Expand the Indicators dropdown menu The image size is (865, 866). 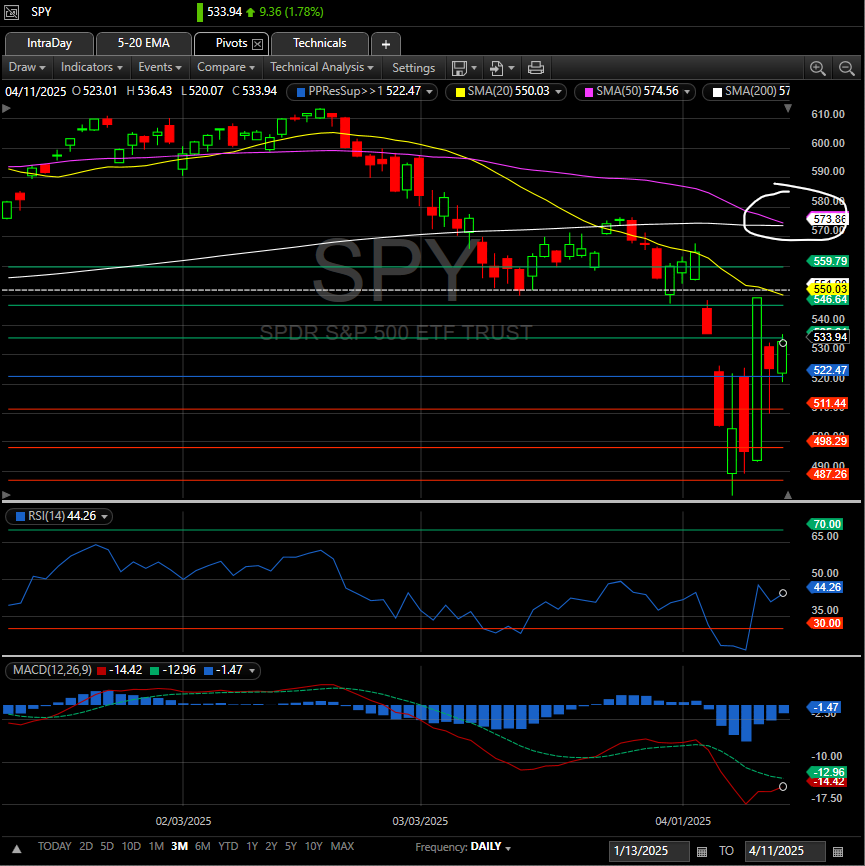coord(91,68)
